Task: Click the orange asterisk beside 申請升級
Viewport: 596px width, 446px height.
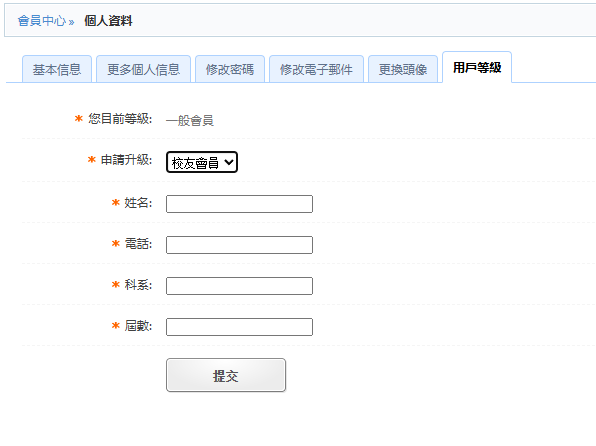Action: pyautogui.click(x=92, y=159)
